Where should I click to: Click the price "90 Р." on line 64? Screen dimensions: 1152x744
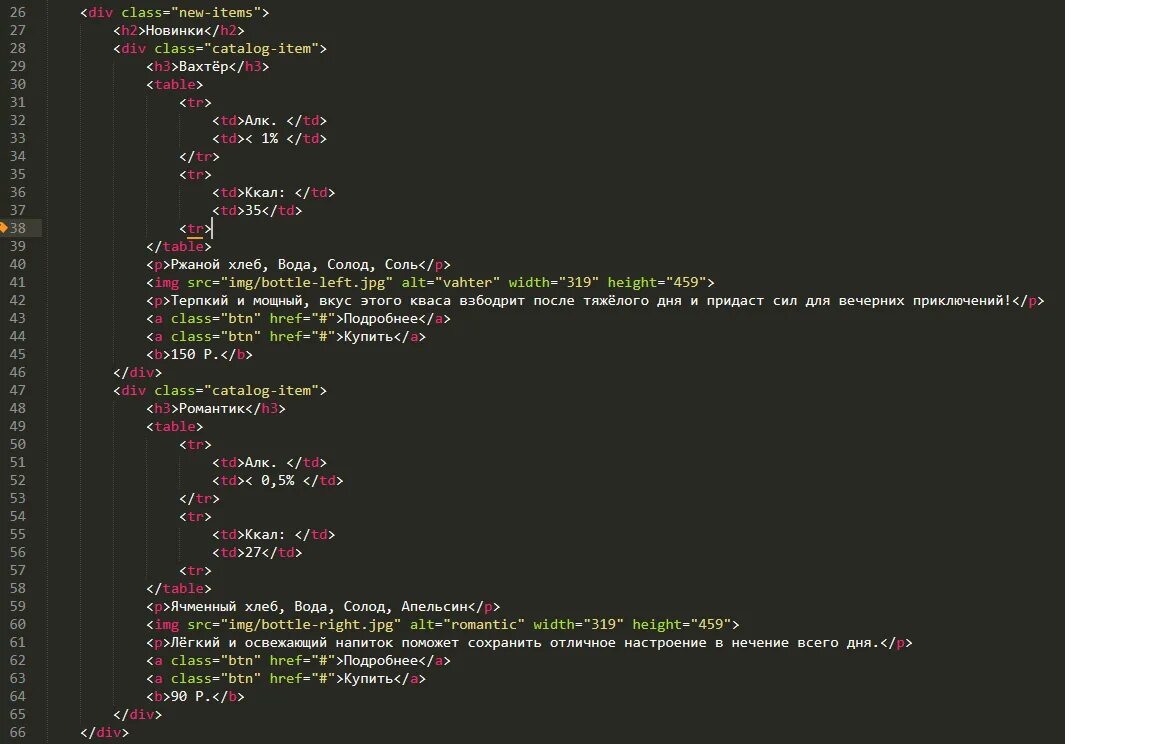(191, 696)
